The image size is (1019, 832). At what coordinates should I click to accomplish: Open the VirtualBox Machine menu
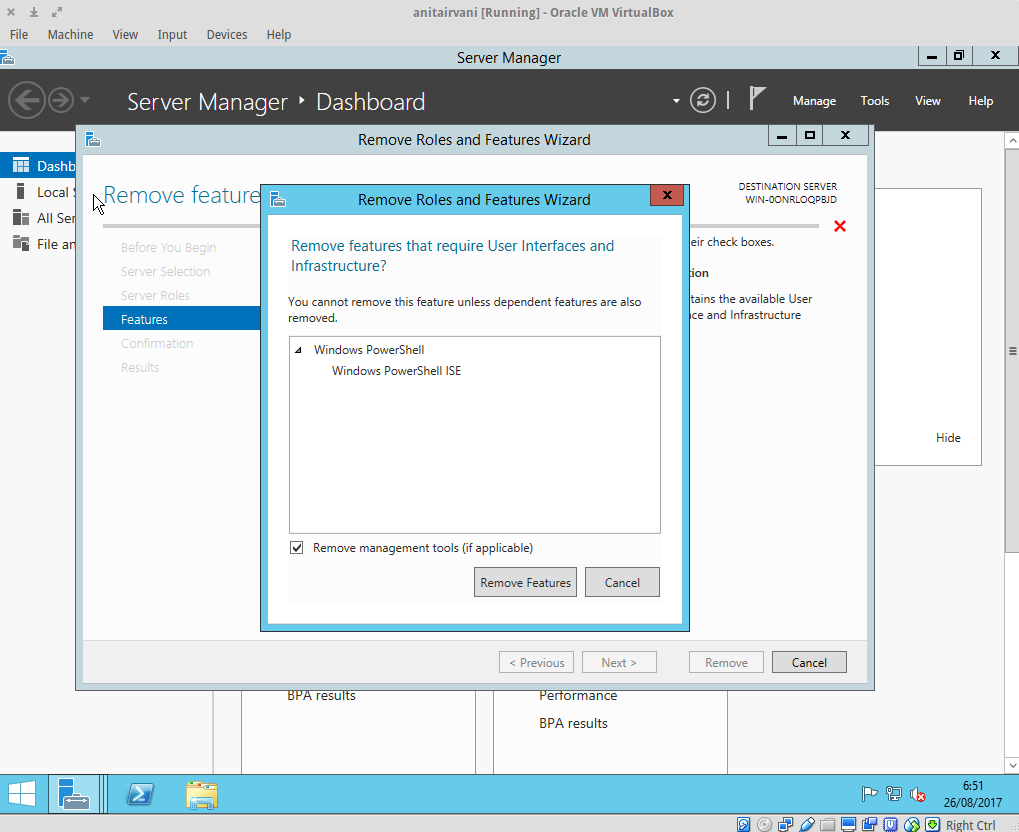(70, 34)
